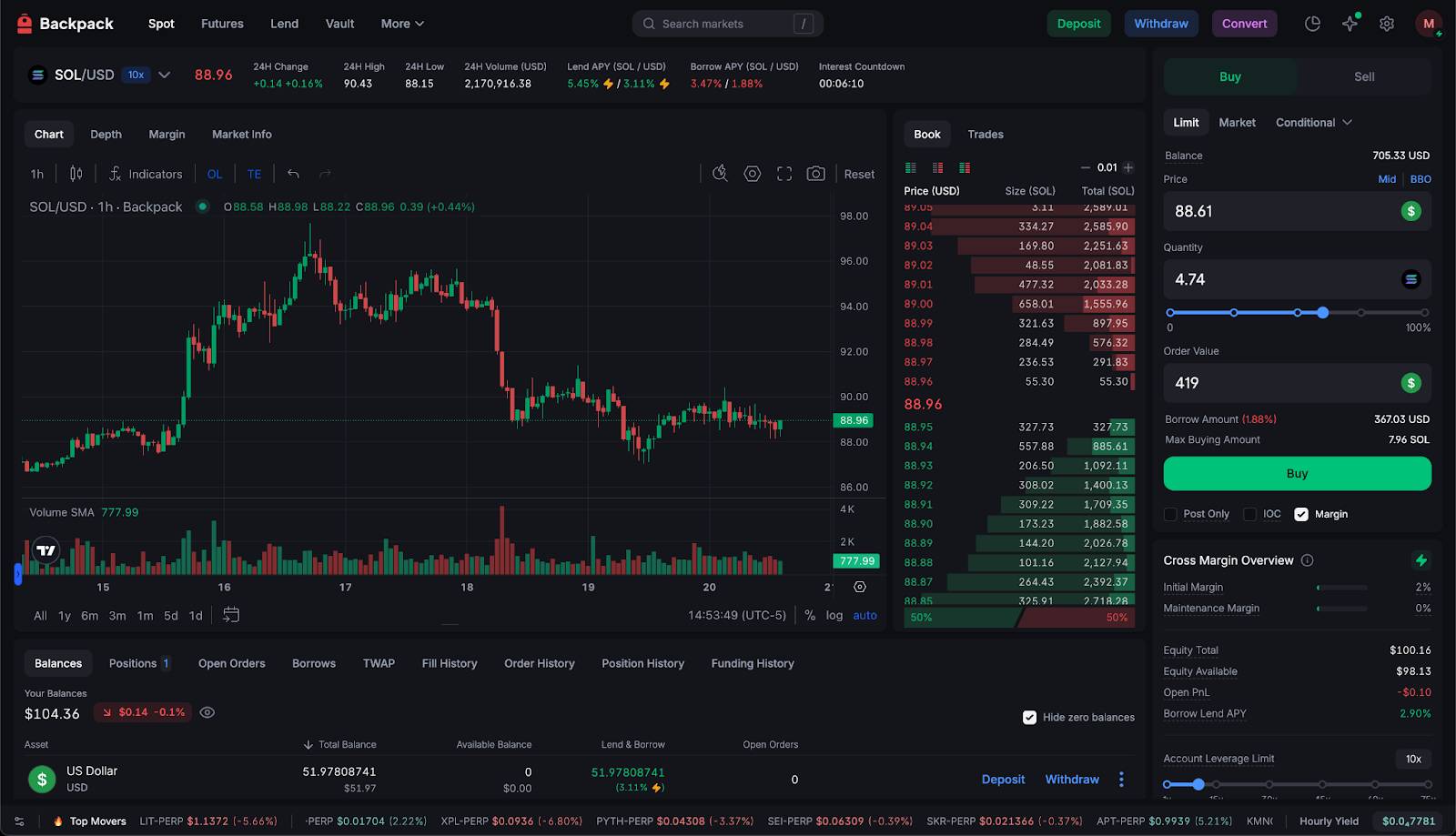
Task: Uncheck the Margin checkbox
Action: [x=1301, y=514]
